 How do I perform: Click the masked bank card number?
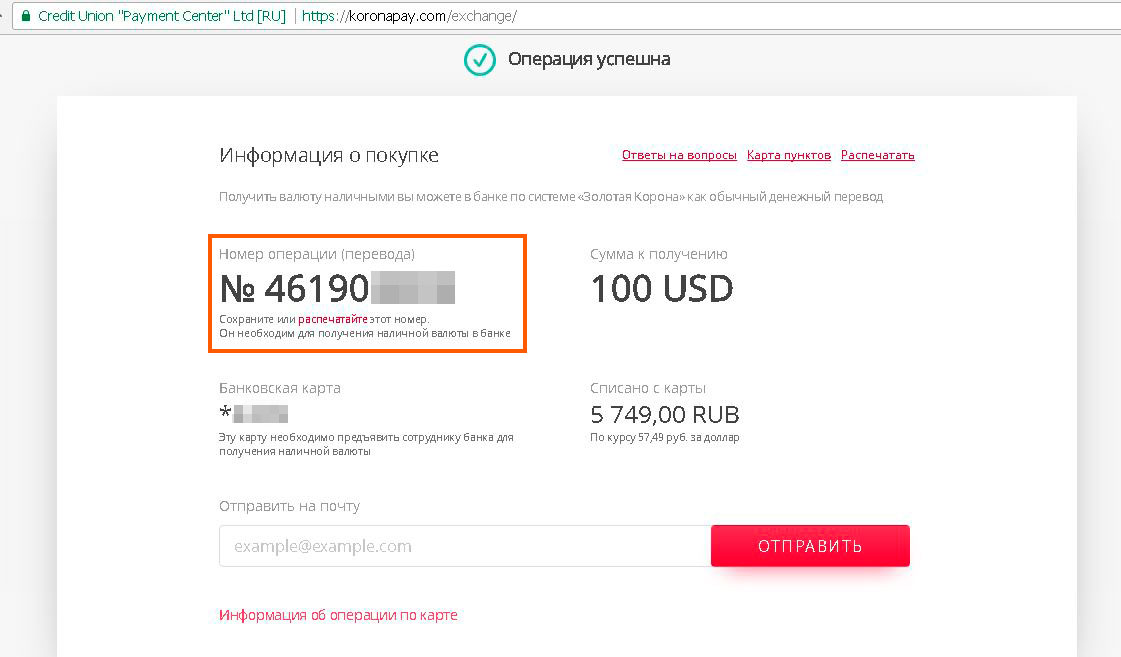253,414
